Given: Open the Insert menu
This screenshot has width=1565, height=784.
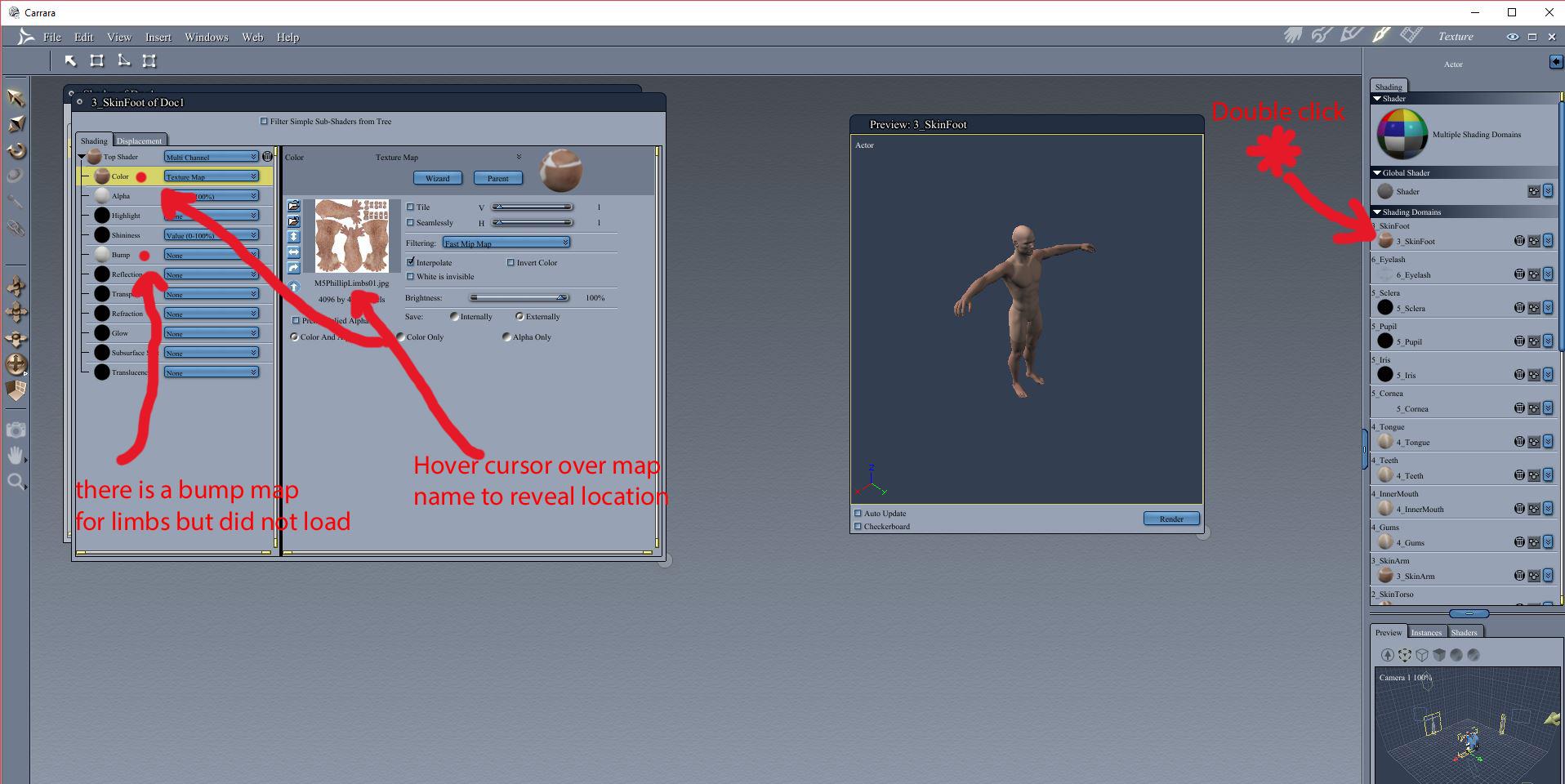Looking at the screenshot, I should click(x=158, y=37).
